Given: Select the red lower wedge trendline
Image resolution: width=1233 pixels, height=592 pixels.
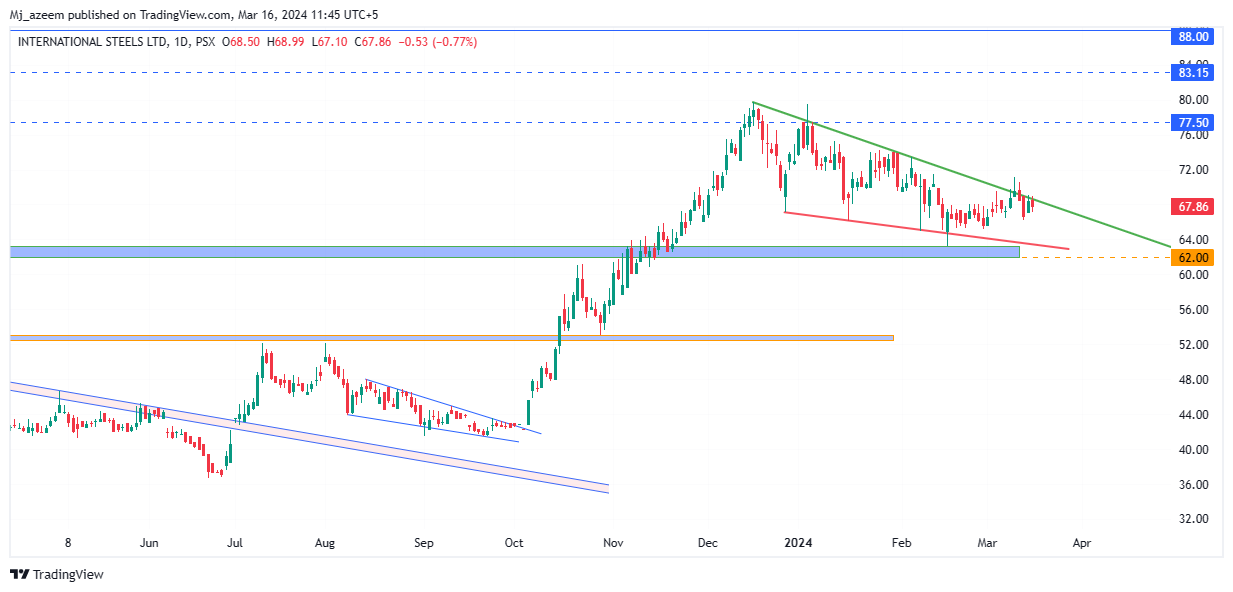Looking at the screenshot, I should tap(927, 230).
